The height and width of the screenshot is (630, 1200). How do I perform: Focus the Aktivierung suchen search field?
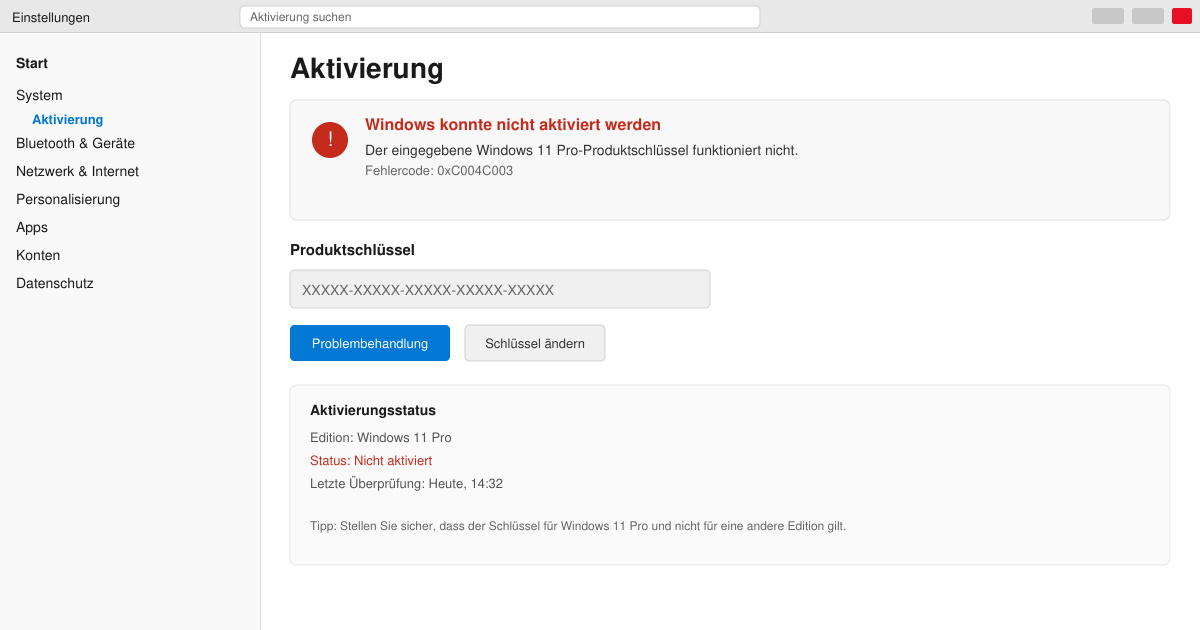click(500, 17)
